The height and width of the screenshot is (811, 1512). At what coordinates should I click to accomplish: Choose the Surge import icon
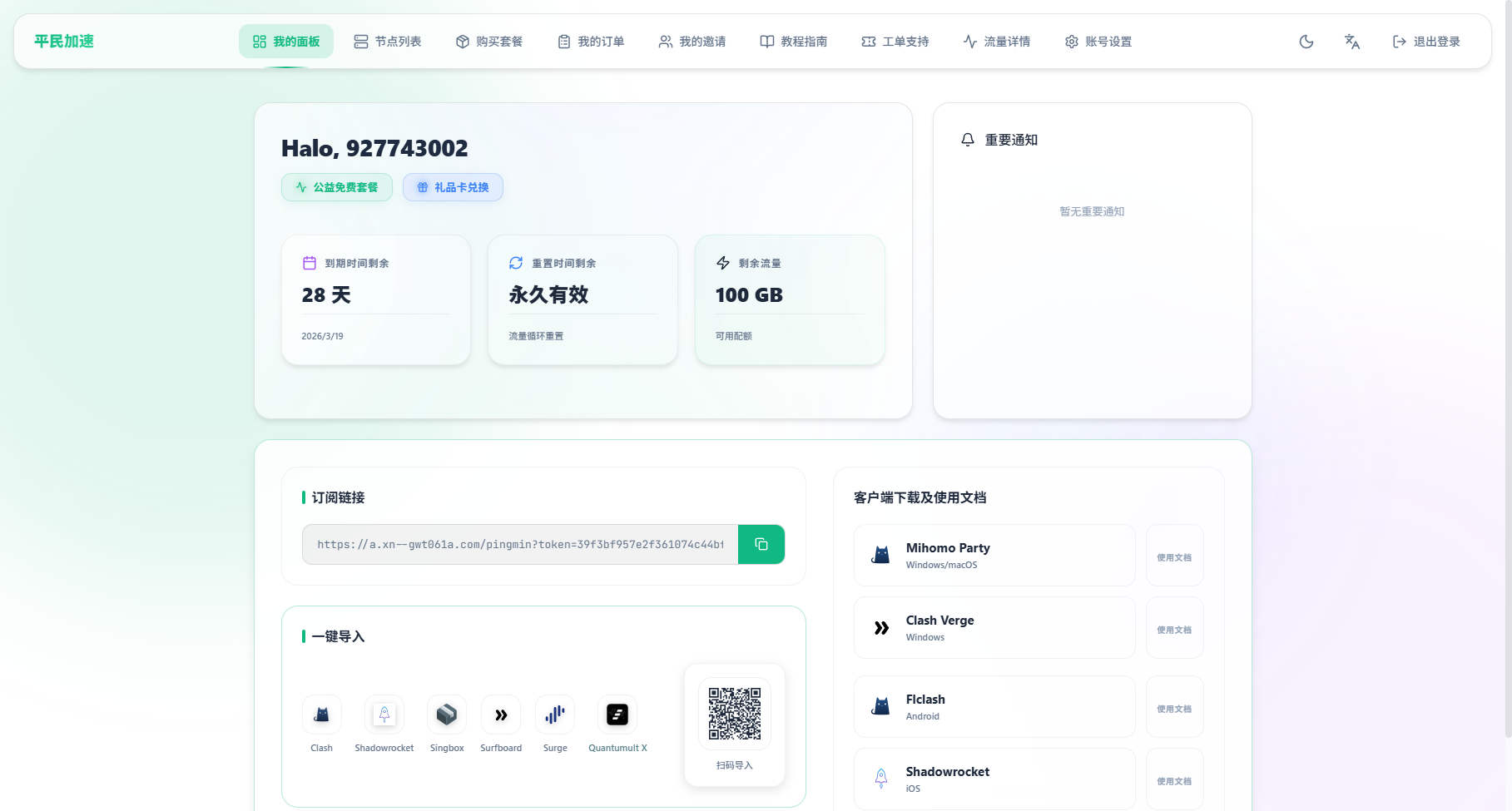click(555, 715)
